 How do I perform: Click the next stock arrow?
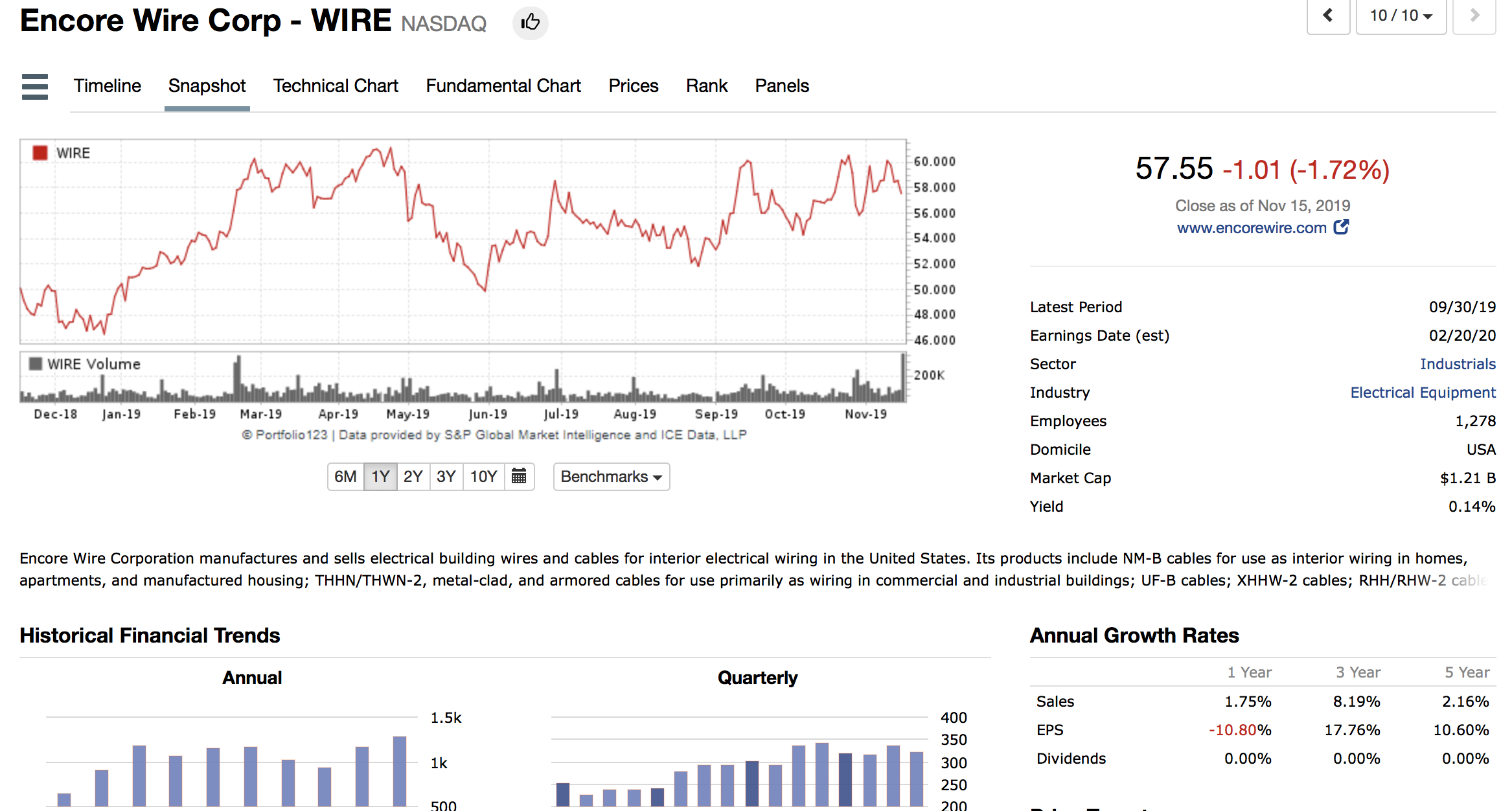tap(1474, 16)
